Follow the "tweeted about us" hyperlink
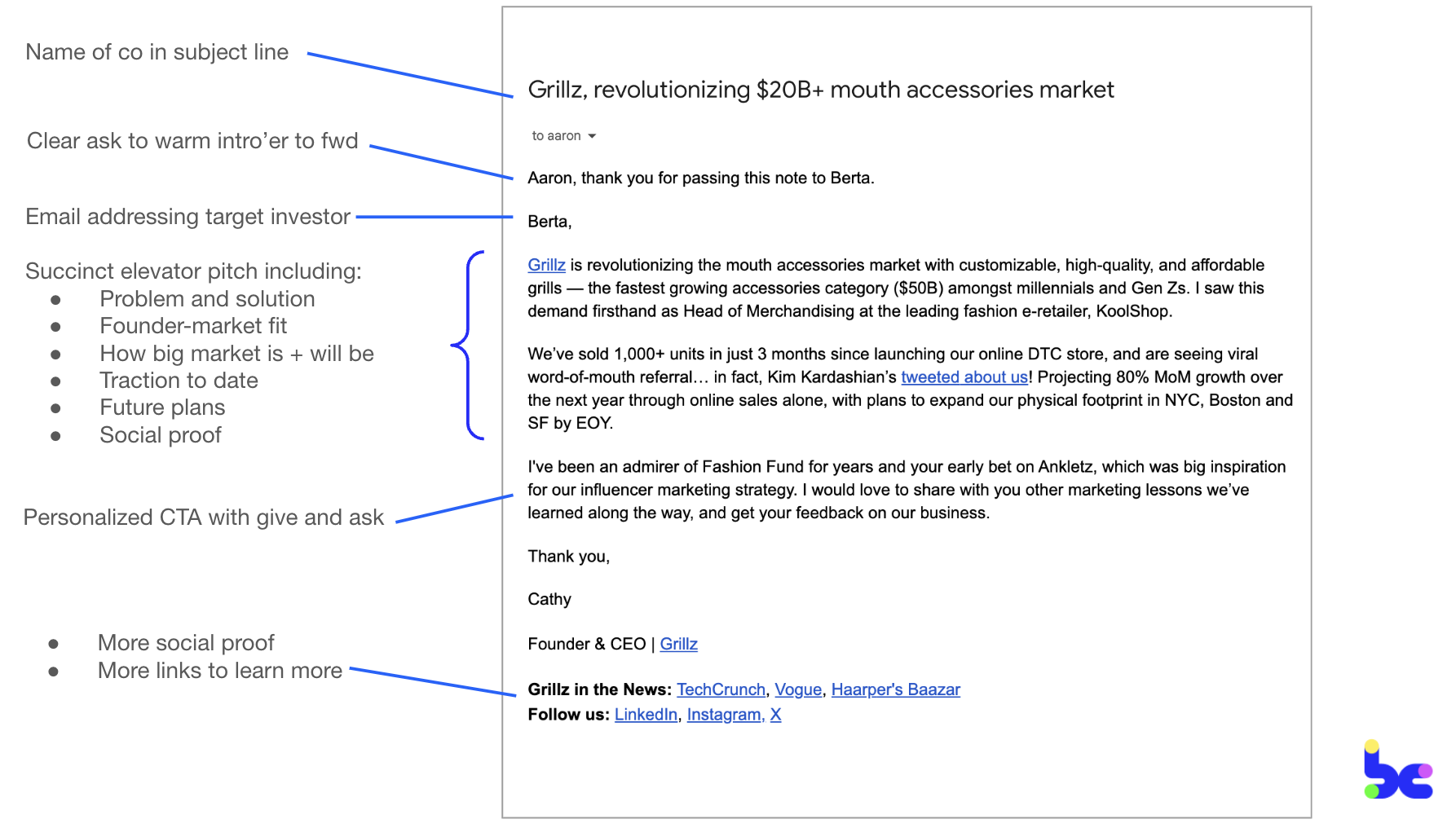The image size is (1456, 828). [x=964, y=377]
